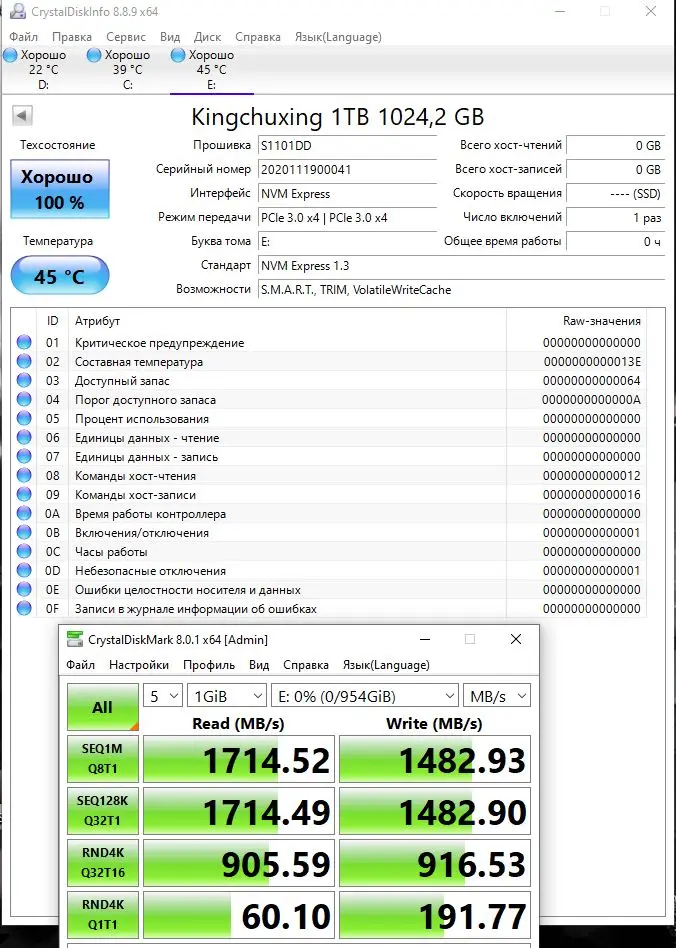Click the serial number field 2020111900041

(x=347, y=170)
